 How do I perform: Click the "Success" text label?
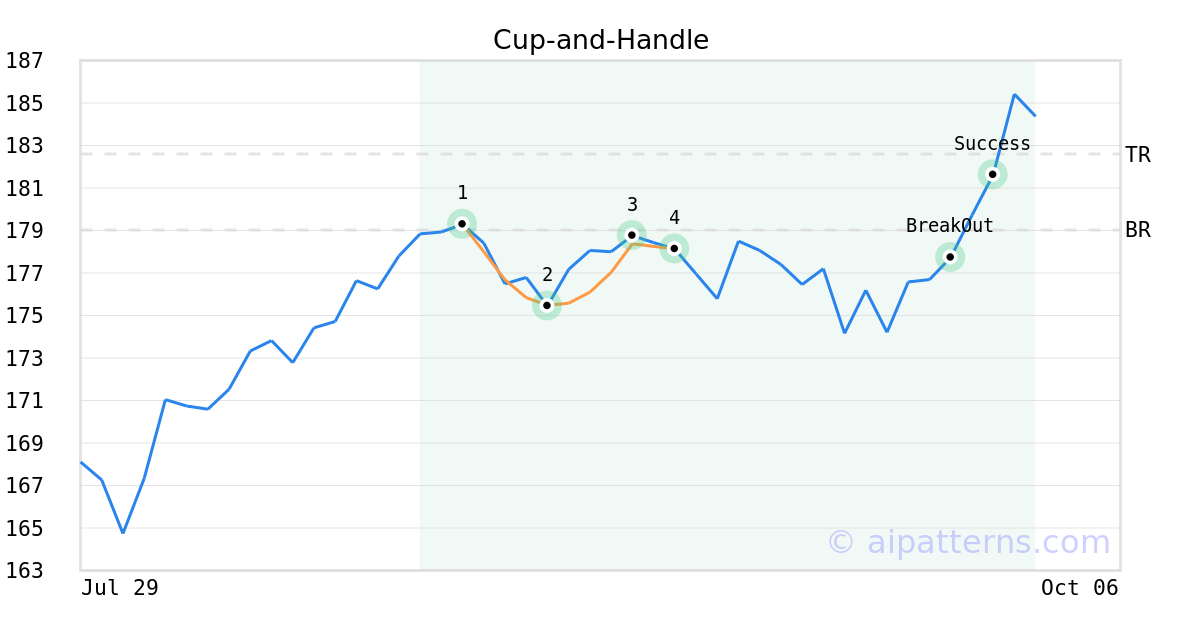(992, 144)
